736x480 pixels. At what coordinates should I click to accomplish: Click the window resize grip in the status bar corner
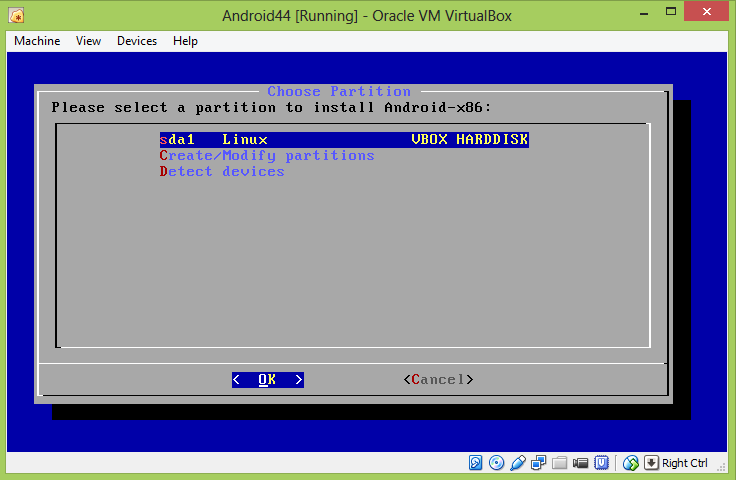(x=721, y=467)
